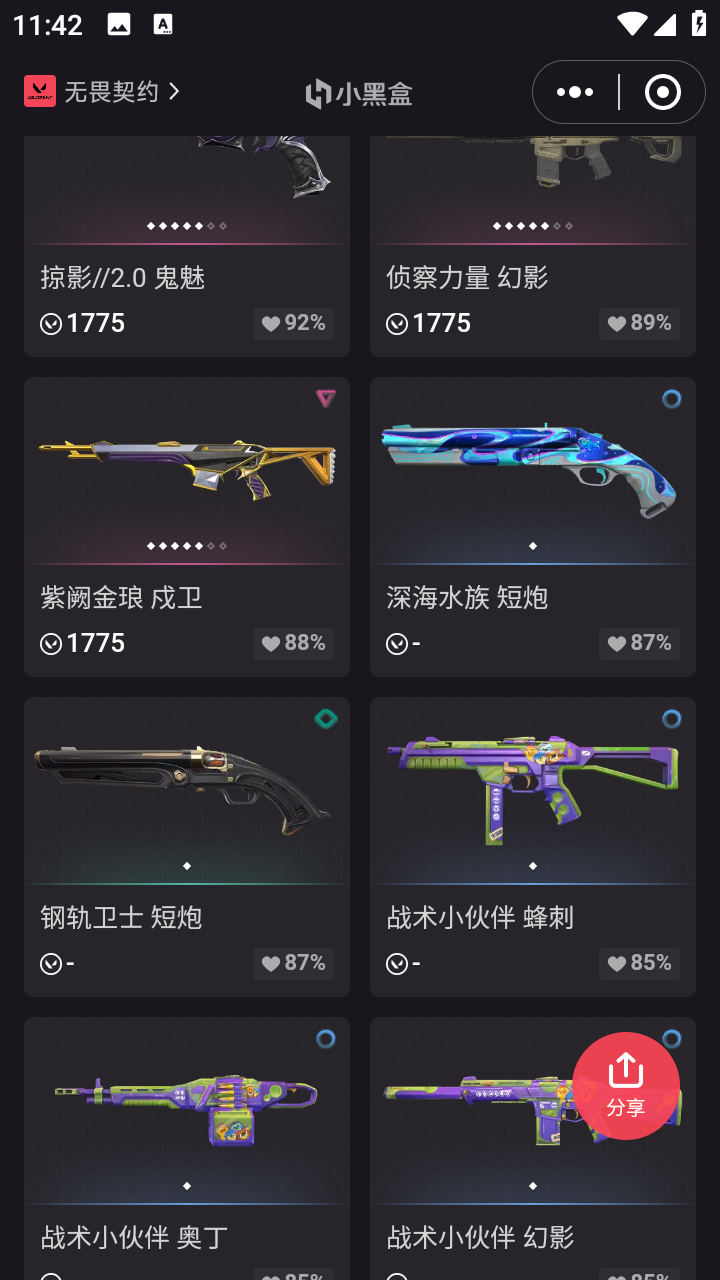This screenshot has height=1280, width=720.
Task: Expand the 无畏契约 game selector chevron
Action: coord(174,91)
